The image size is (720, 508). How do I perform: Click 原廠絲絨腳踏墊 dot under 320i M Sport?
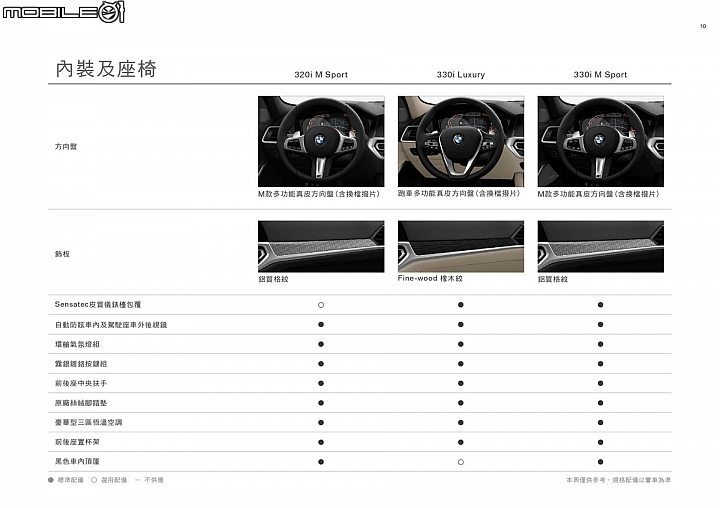point(321,403)
